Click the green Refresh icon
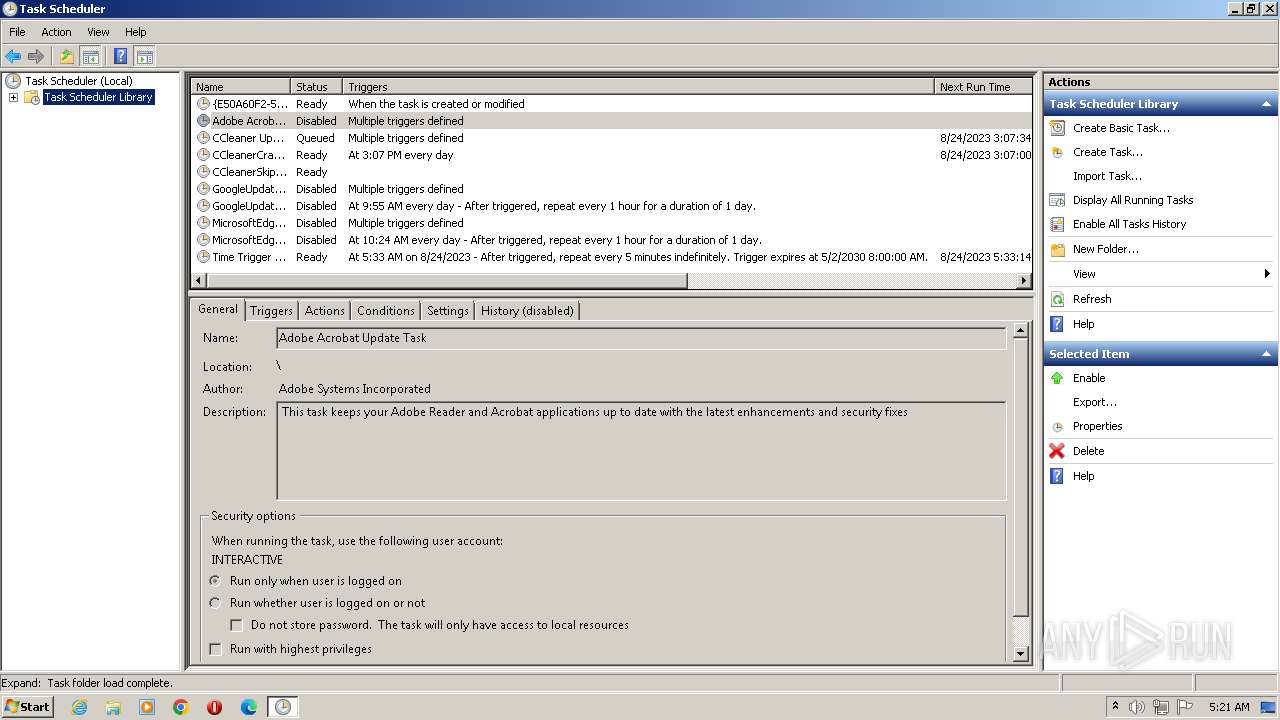The image size is (1280, 720). click(x=1057, y=299)
